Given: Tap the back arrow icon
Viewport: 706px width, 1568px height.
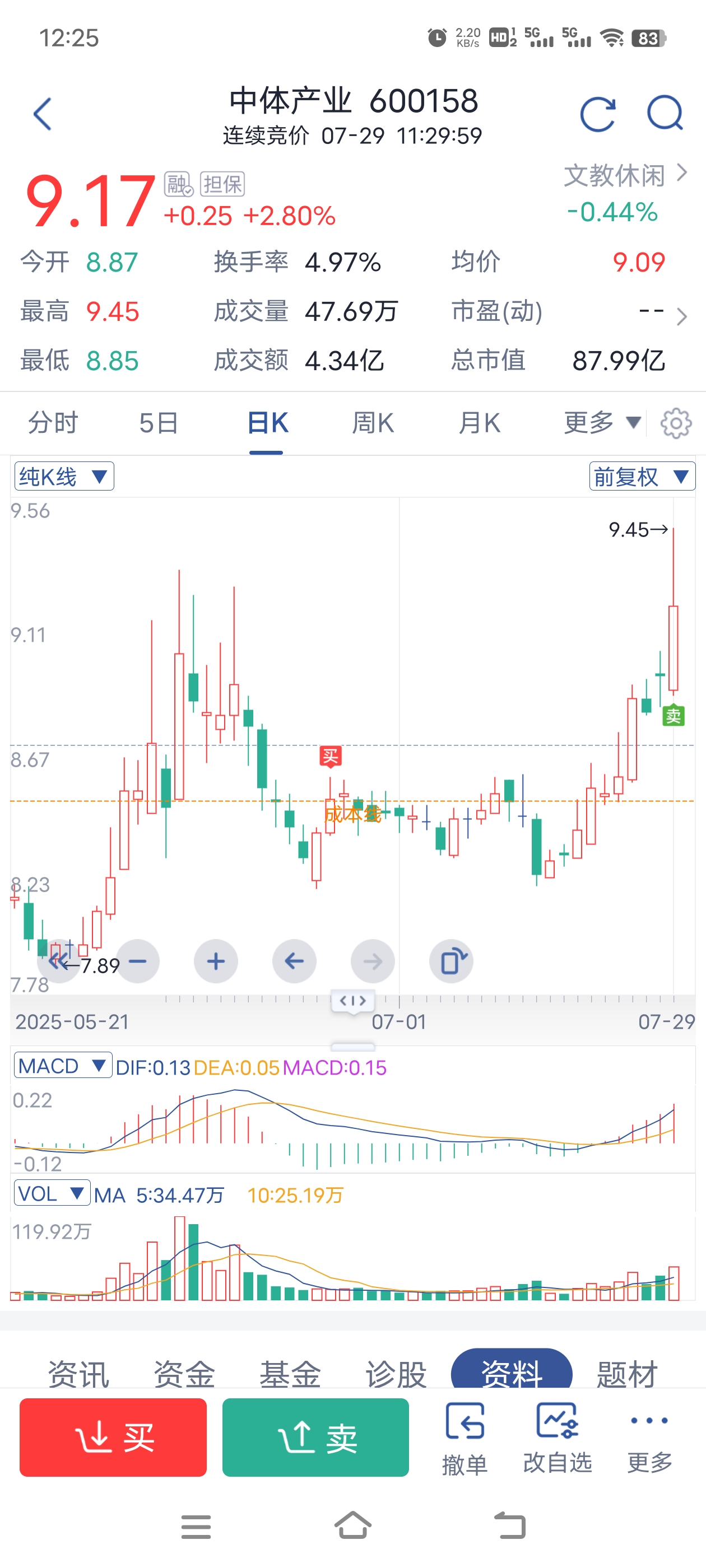Looking at the screenshot, I should pyautogui.click(x=43, y=114).
